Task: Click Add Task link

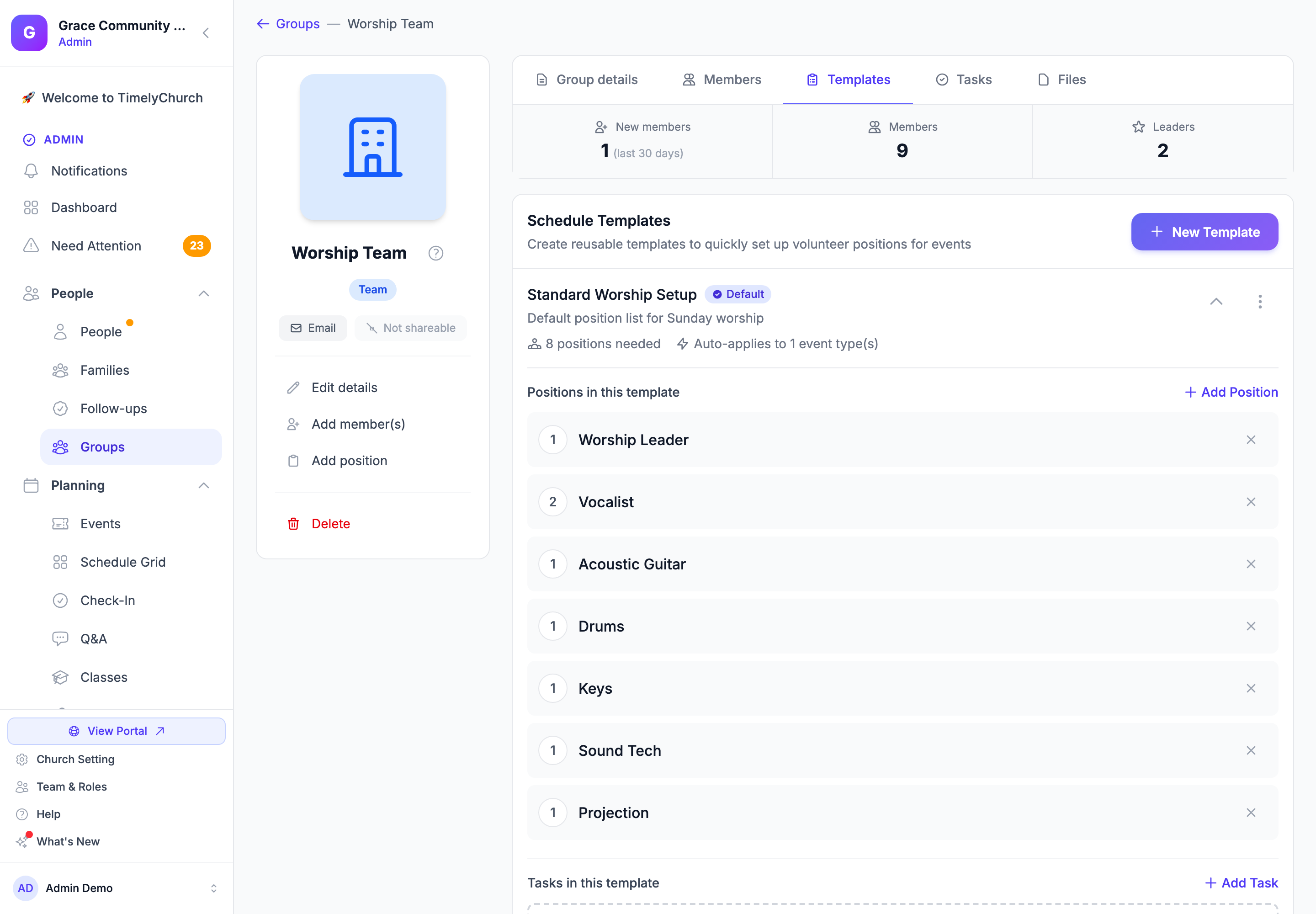Action: (x=1241, y=883)
